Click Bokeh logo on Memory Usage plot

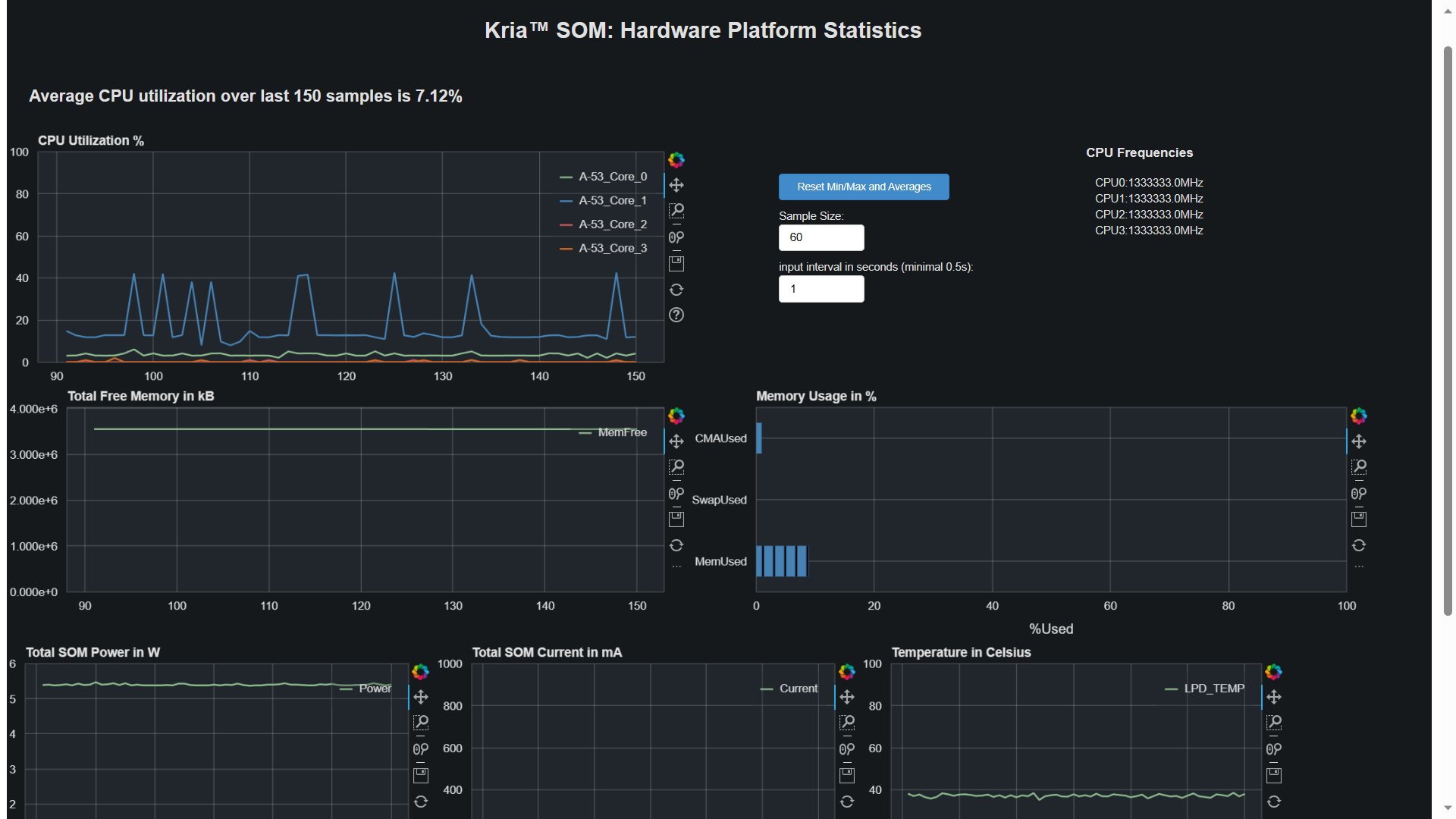pyautogui.click(x=1359, y=416)
